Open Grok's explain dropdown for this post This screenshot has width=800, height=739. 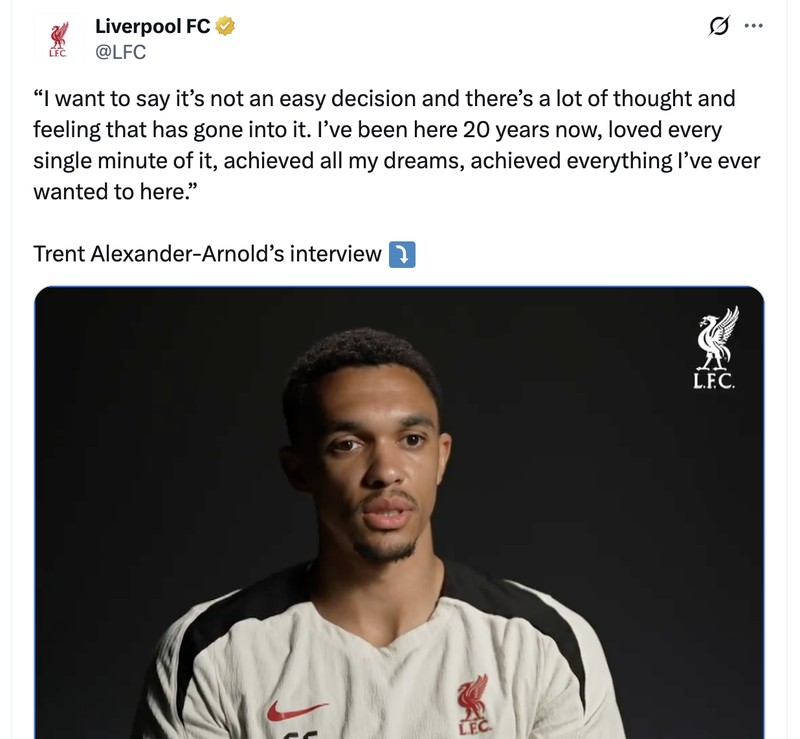point(716,27)
